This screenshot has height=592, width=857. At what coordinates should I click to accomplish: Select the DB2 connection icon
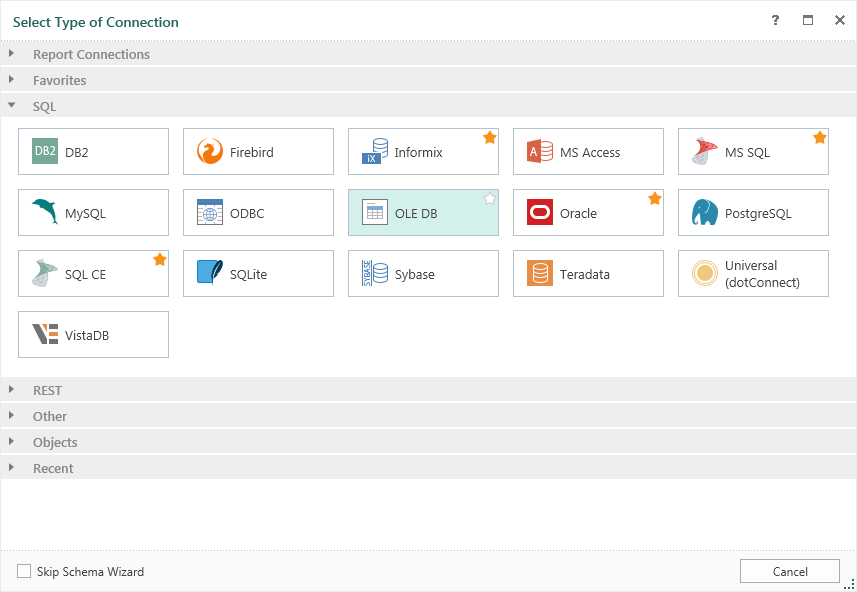[x=45, y=152]
